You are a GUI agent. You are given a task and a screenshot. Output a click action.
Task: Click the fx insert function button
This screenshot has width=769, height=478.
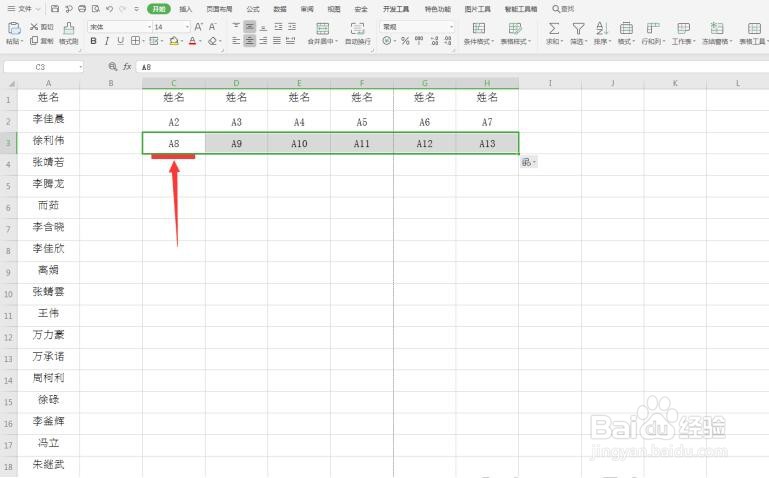coord(127,67)
